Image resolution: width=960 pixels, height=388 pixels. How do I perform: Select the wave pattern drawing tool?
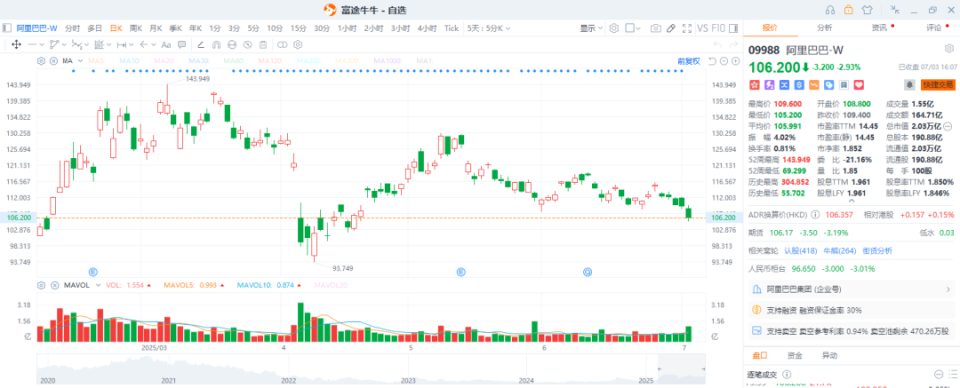[x=77, y=45]
